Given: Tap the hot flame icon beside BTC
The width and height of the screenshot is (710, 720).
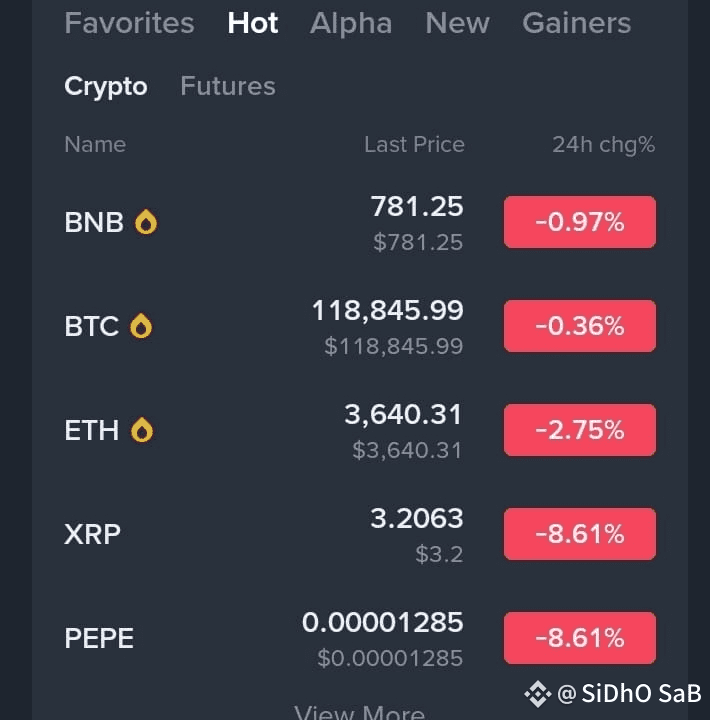Looking at the screenshot, I should (141, 326).
